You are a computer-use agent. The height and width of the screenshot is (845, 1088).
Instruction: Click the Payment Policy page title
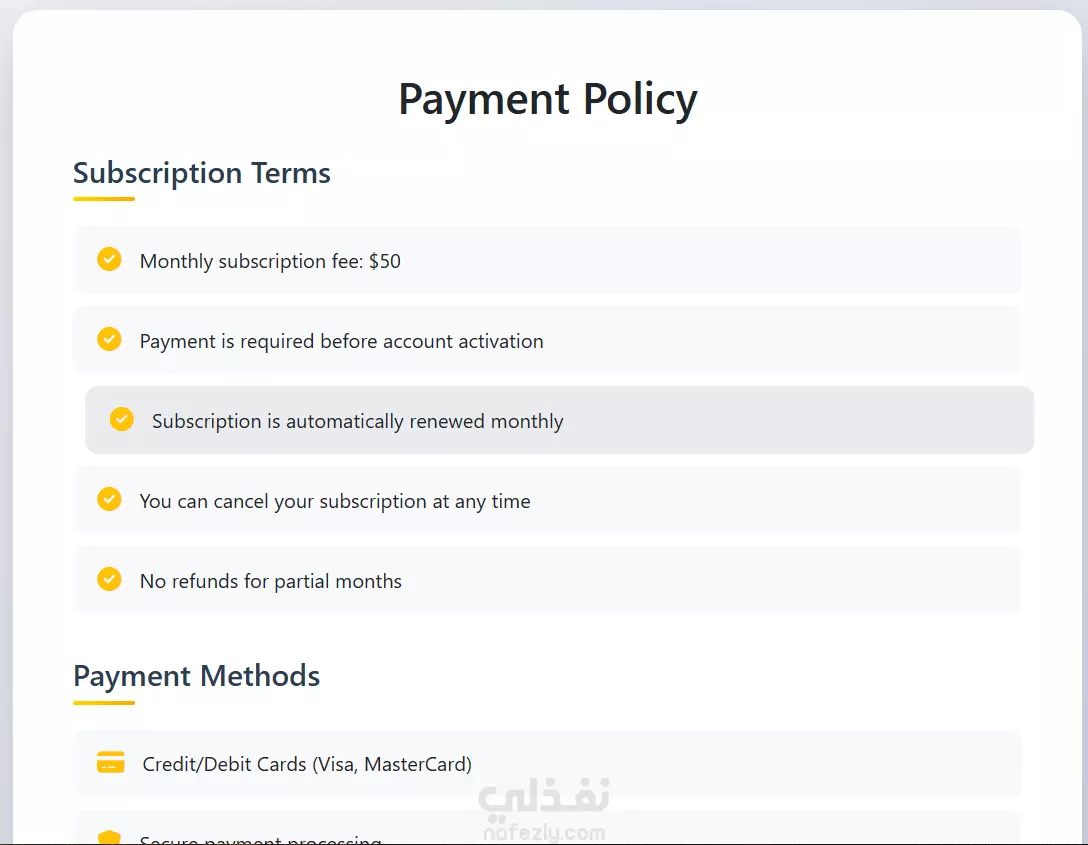tap(547, 99)
